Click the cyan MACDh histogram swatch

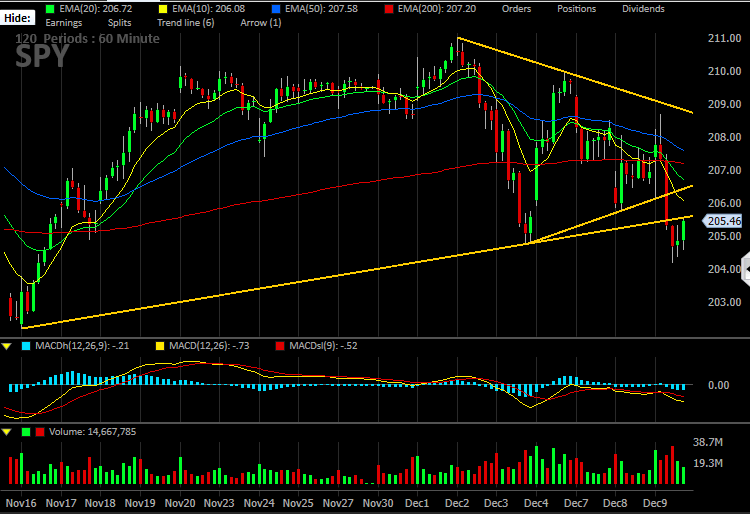tap(26, 346)
